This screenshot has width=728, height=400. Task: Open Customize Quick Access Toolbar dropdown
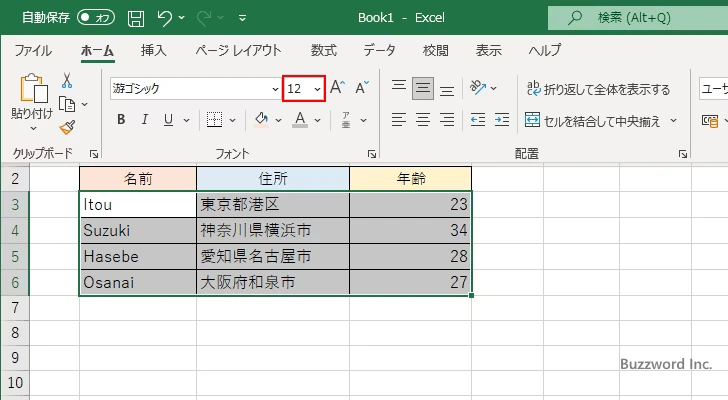(x=242, y=18)
